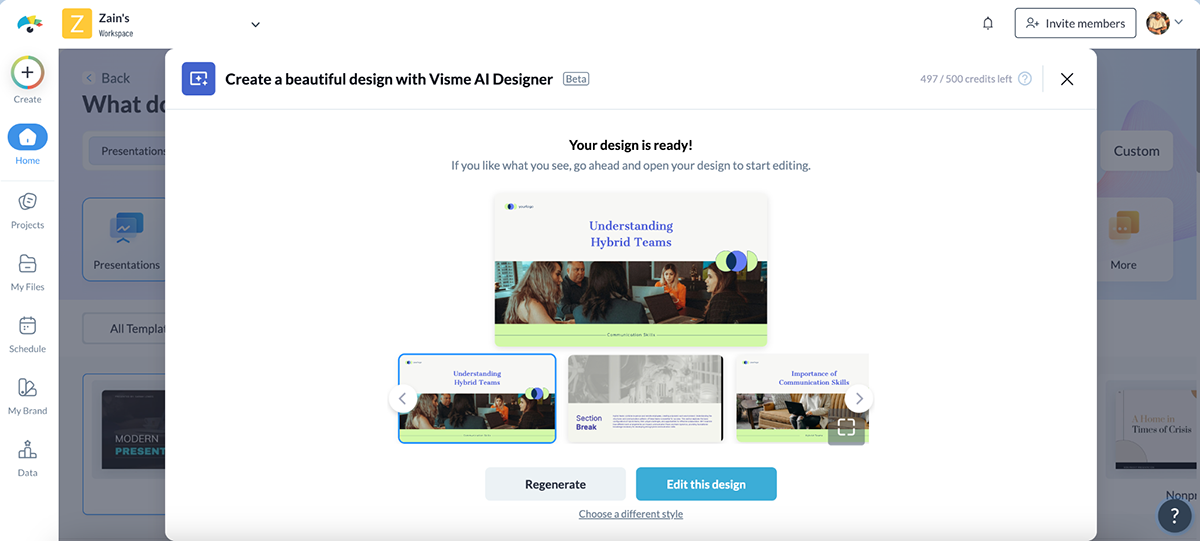Click Edit this design button
Screen dimensions: 1200x541
pos(706,484)
